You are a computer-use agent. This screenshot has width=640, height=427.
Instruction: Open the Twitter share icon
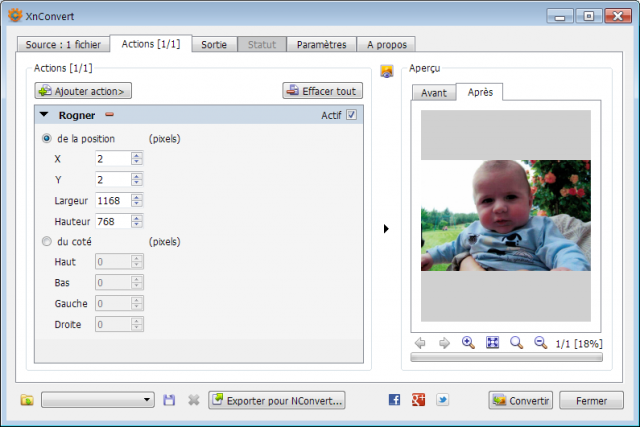pyautogui.click(x=442, y=400)
